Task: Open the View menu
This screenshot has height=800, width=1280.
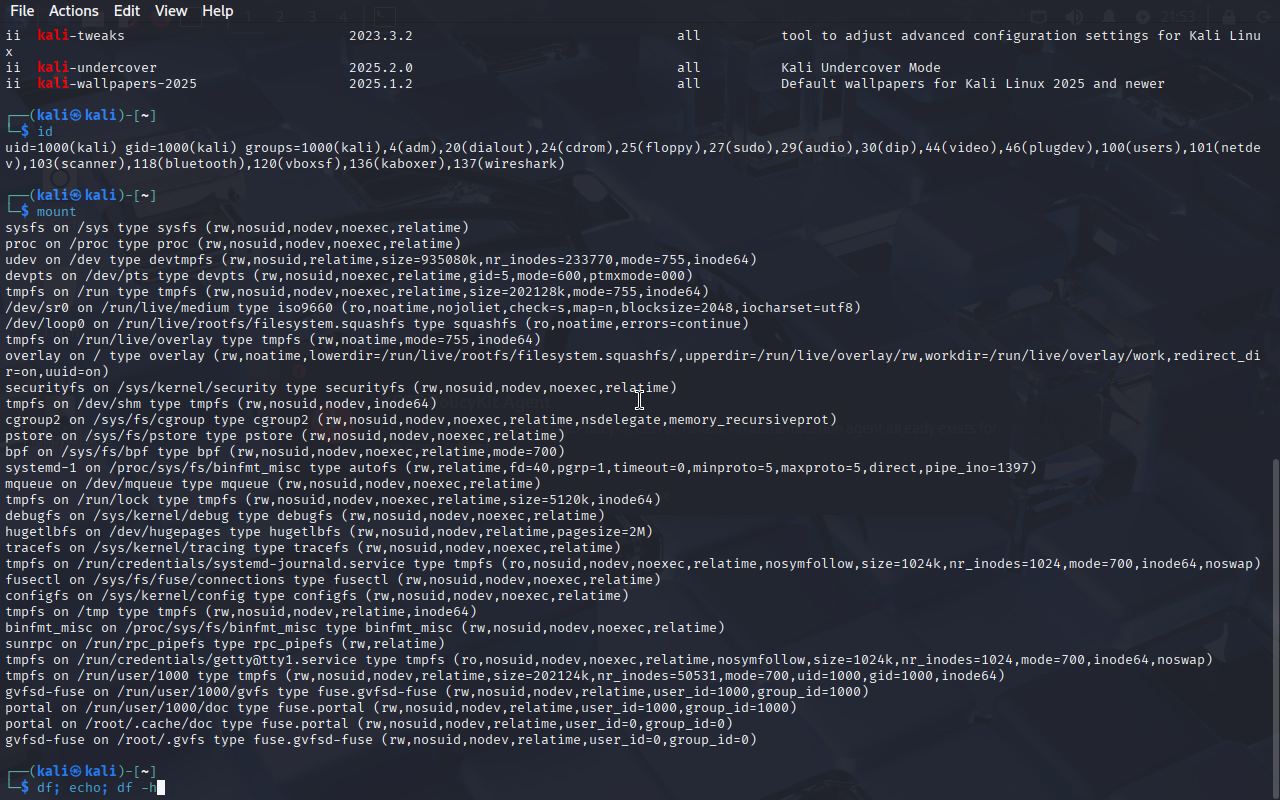Action: pos(171,11)
